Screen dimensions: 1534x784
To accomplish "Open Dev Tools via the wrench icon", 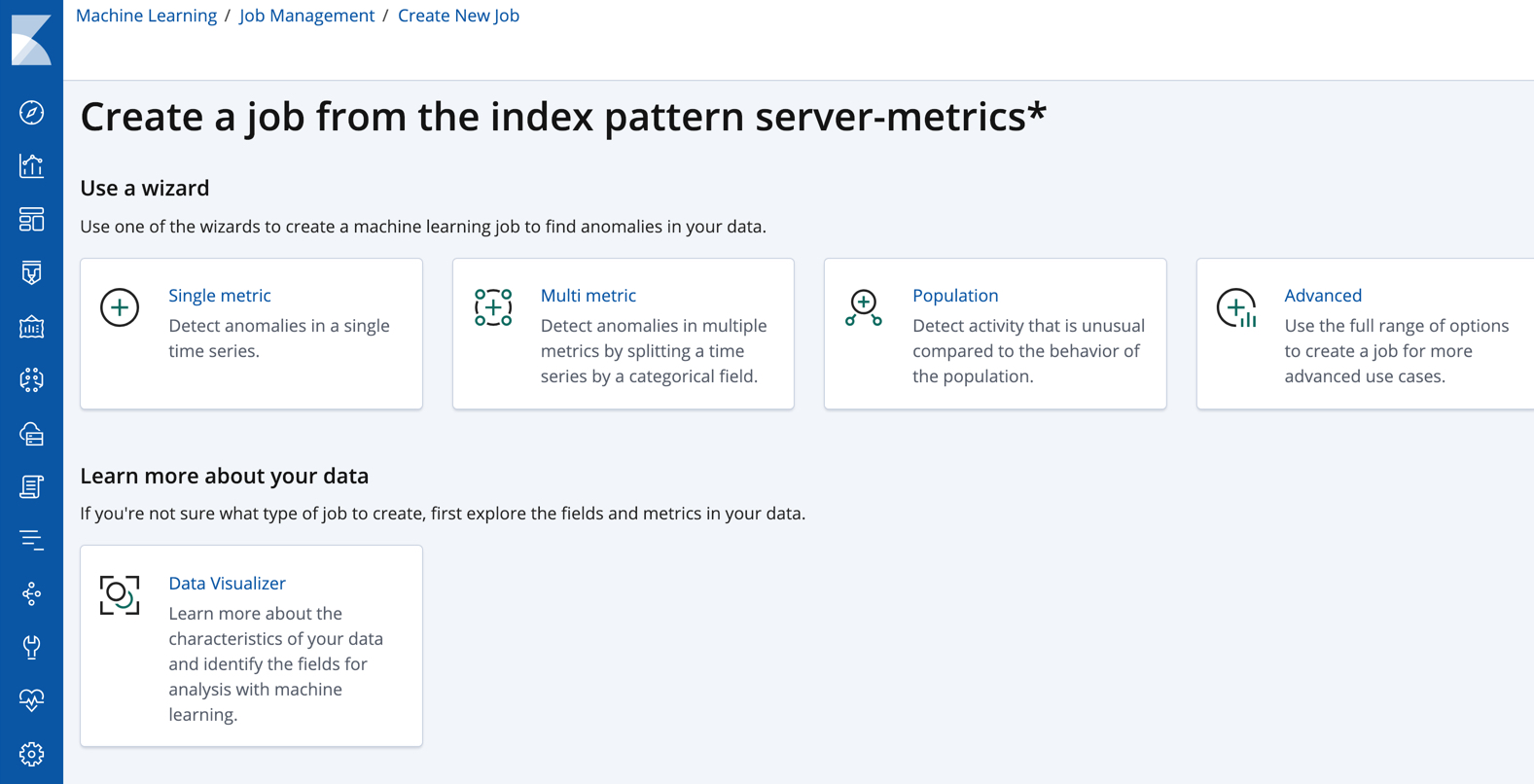I will point(32,647).
